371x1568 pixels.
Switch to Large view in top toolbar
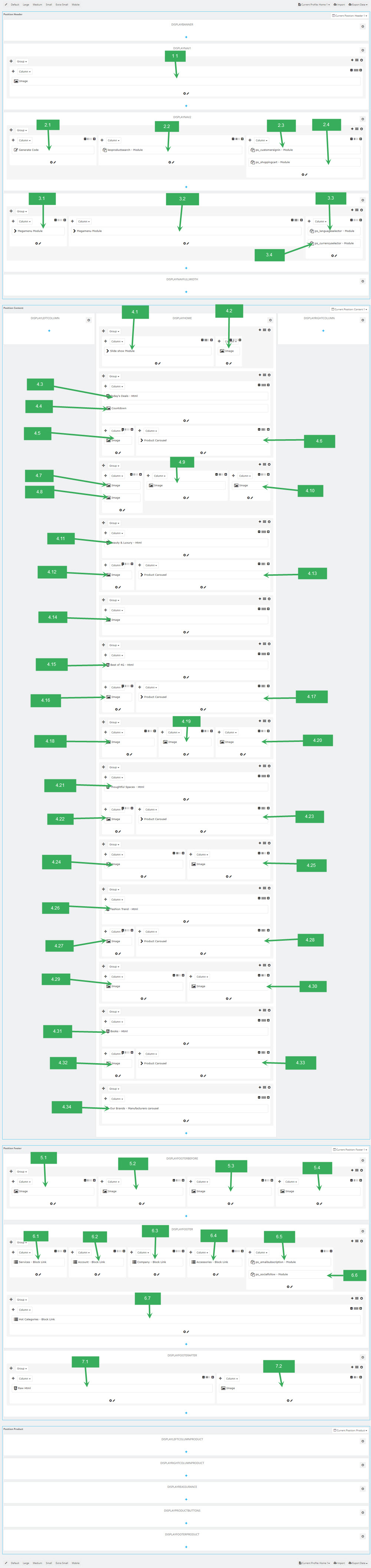[26, 4]
